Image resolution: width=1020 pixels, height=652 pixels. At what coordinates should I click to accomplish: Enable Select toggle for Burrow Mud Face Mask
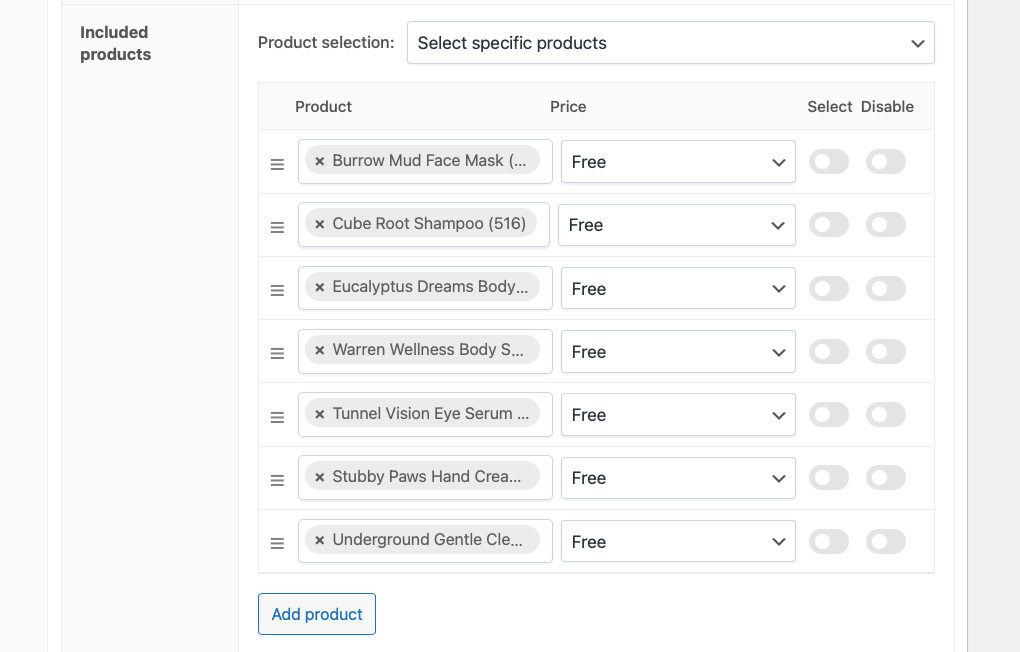pos(829,161)
